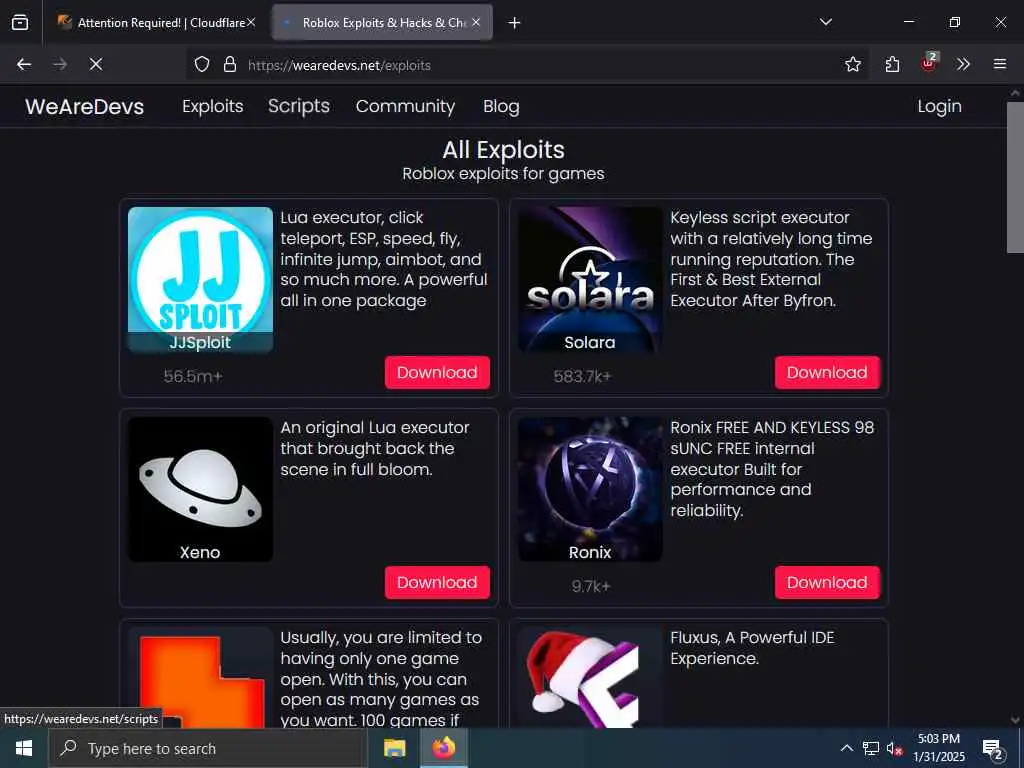Click Fluxus, A Powerful IDE Experience text
This screenshot has width=1024, height=768.
752,648
